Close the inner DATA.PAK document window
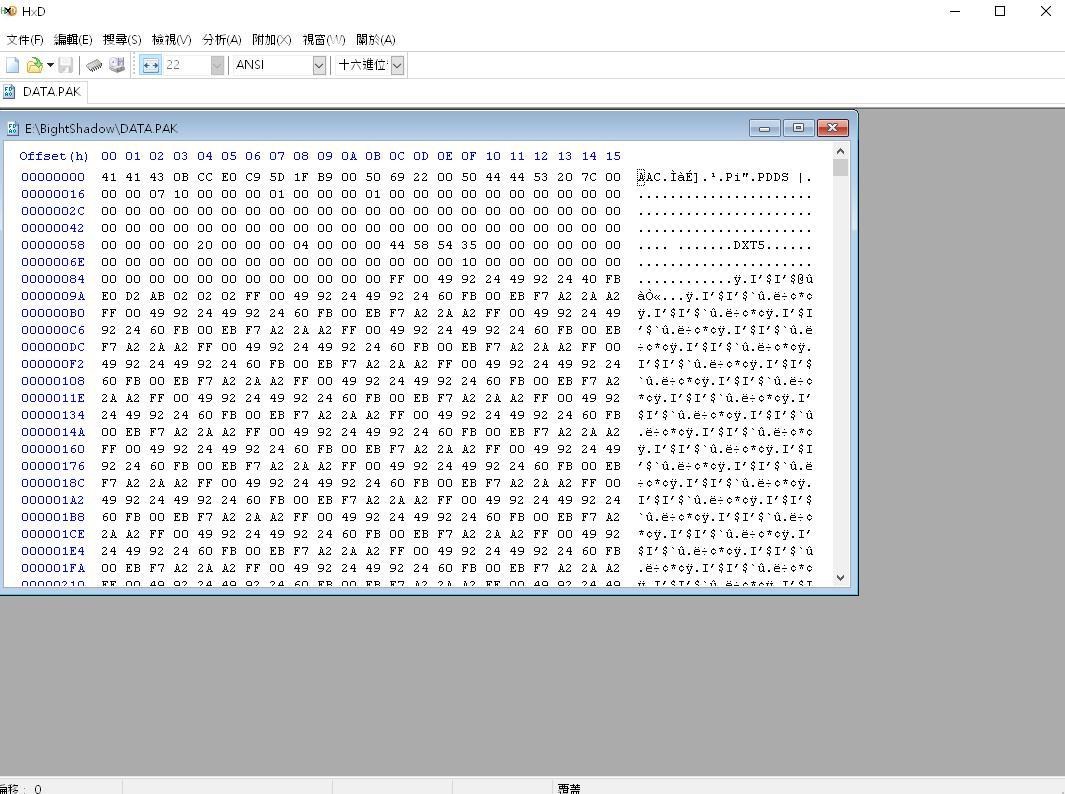Screen dimensions: 1065x794 click(832, 128)
